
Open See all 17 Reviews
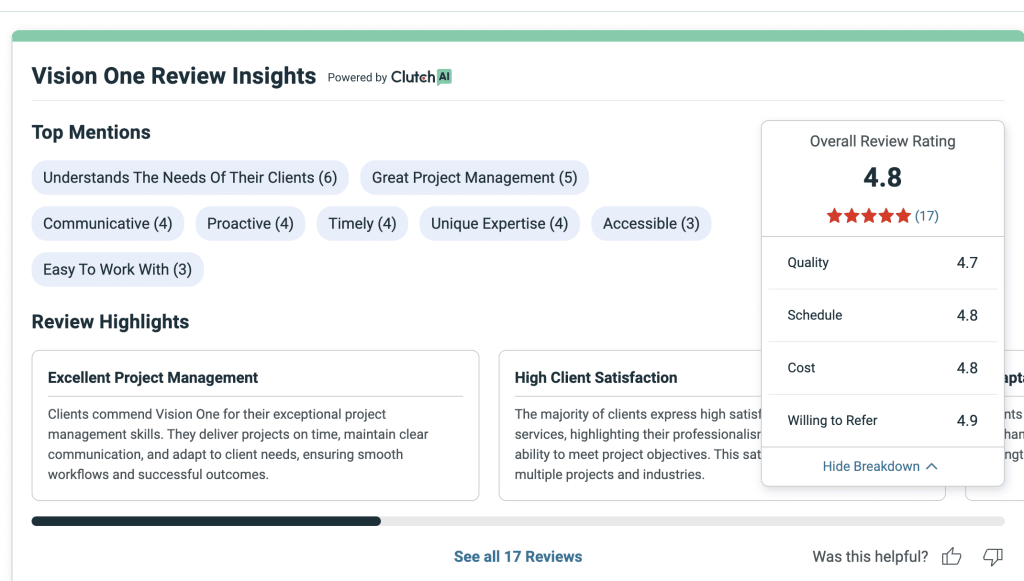(518, 556)
